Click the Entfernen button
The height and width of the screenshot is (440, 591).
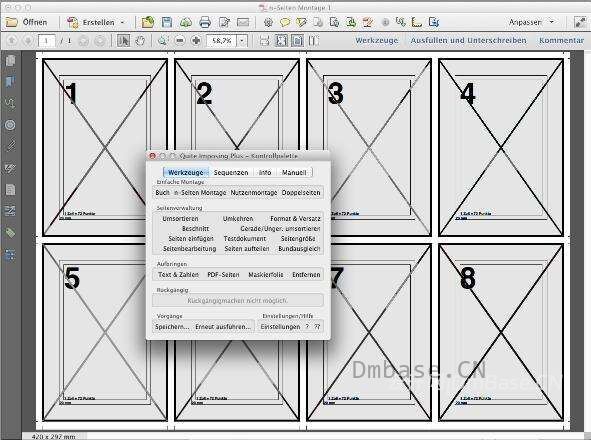click(306, 275)
